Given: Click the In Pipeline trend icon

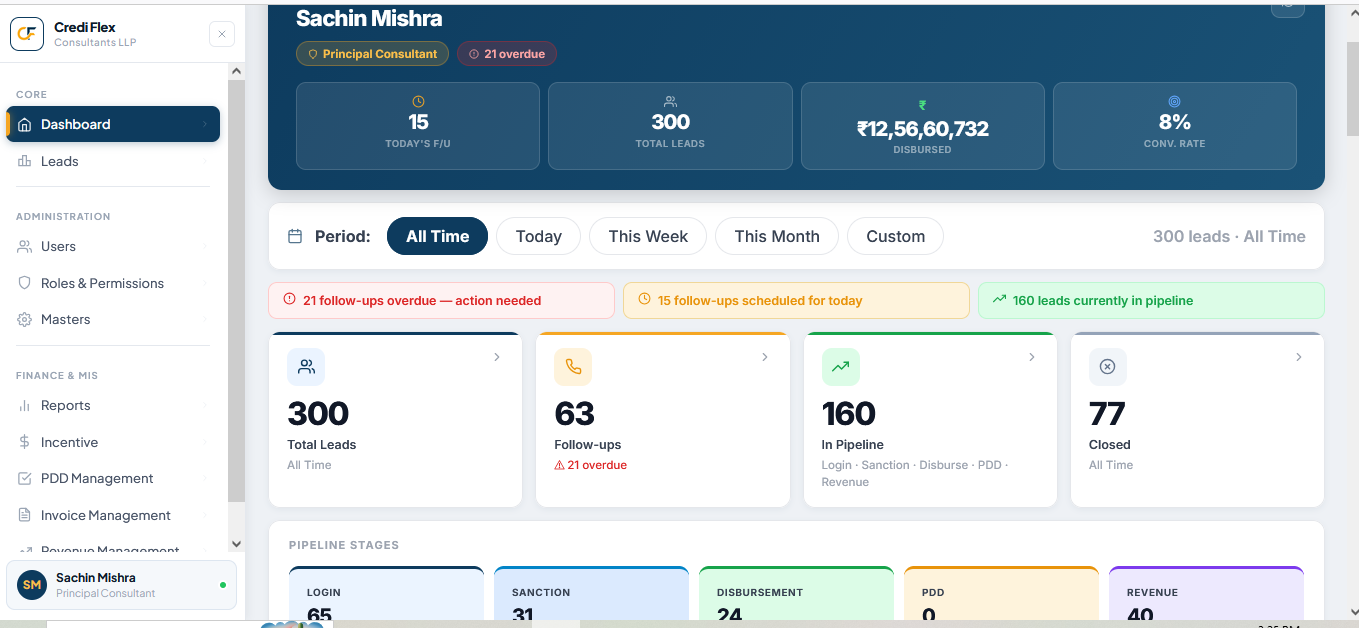Looking at the screenshot, I should [x=840, y=367].
